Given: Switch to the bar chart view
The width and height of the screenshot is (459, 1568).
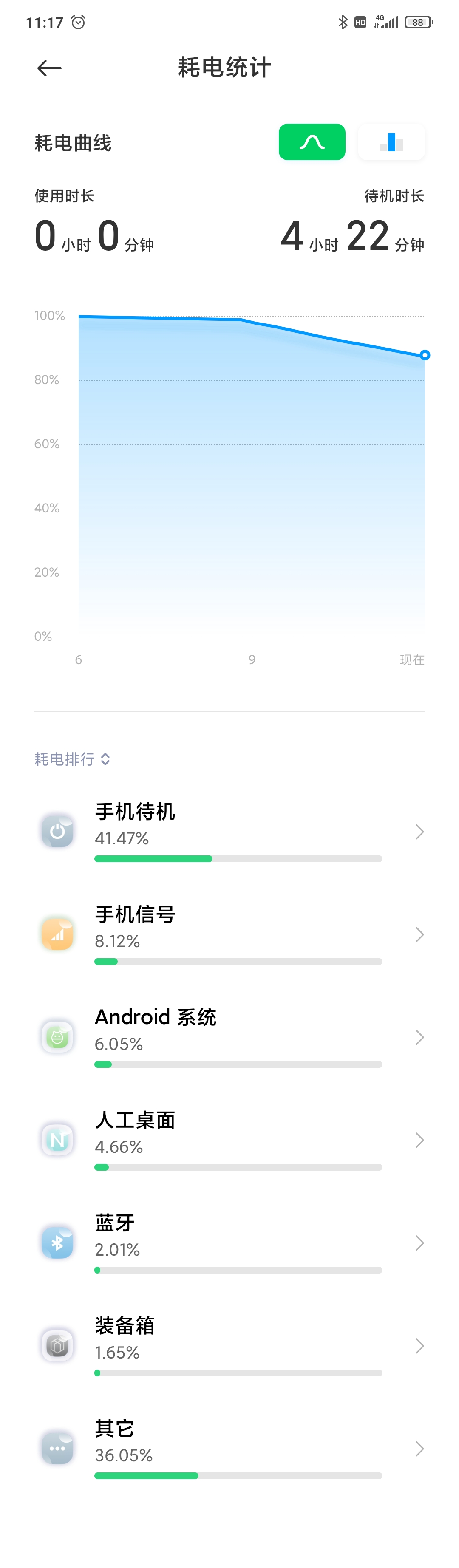Looking at the screenshot, I should 391,142.
